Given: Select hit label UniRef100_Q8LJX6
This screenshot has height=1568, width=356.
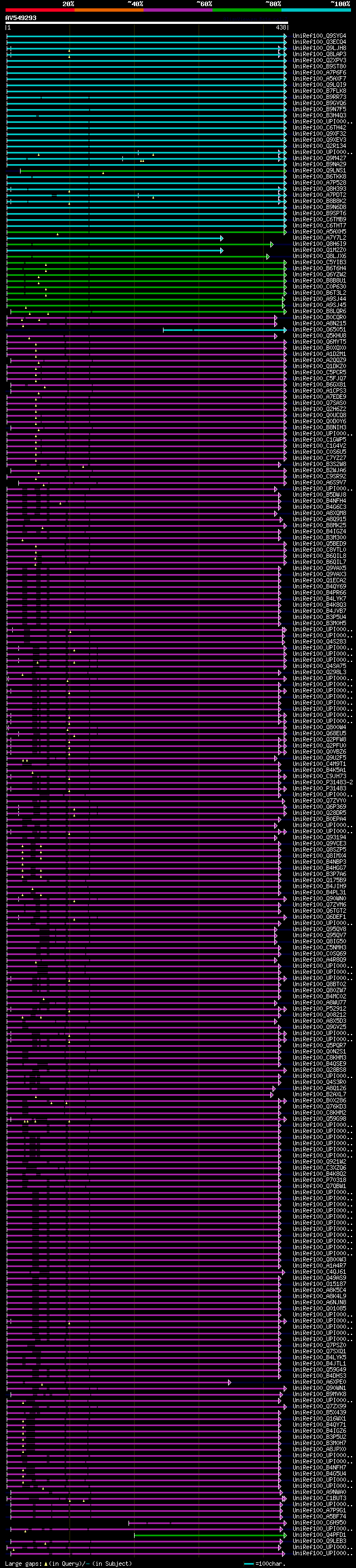Looking at the screenshot, I should (319, 256).
